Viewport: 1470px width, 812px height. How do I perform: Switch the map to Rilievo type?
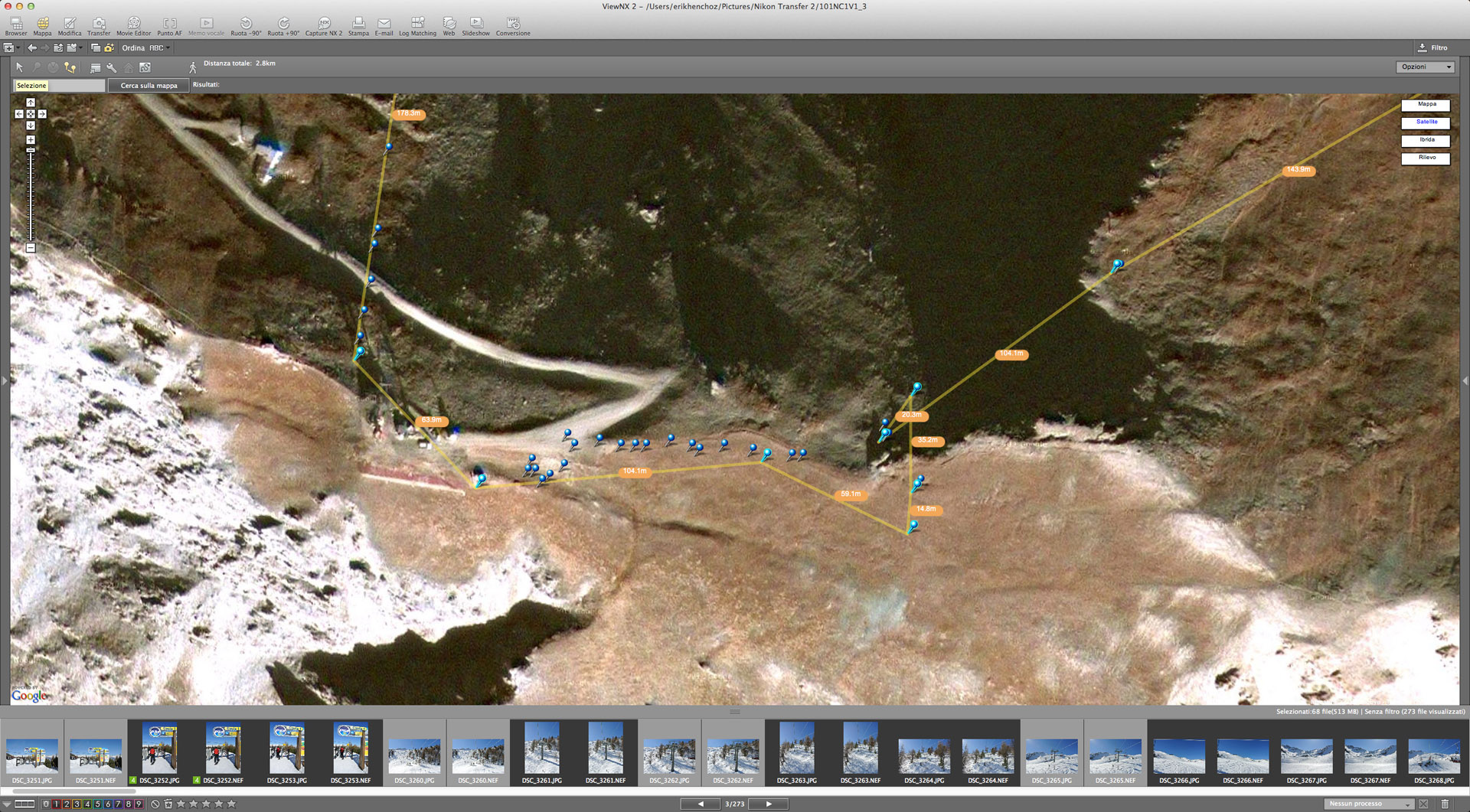point(1426,158)
